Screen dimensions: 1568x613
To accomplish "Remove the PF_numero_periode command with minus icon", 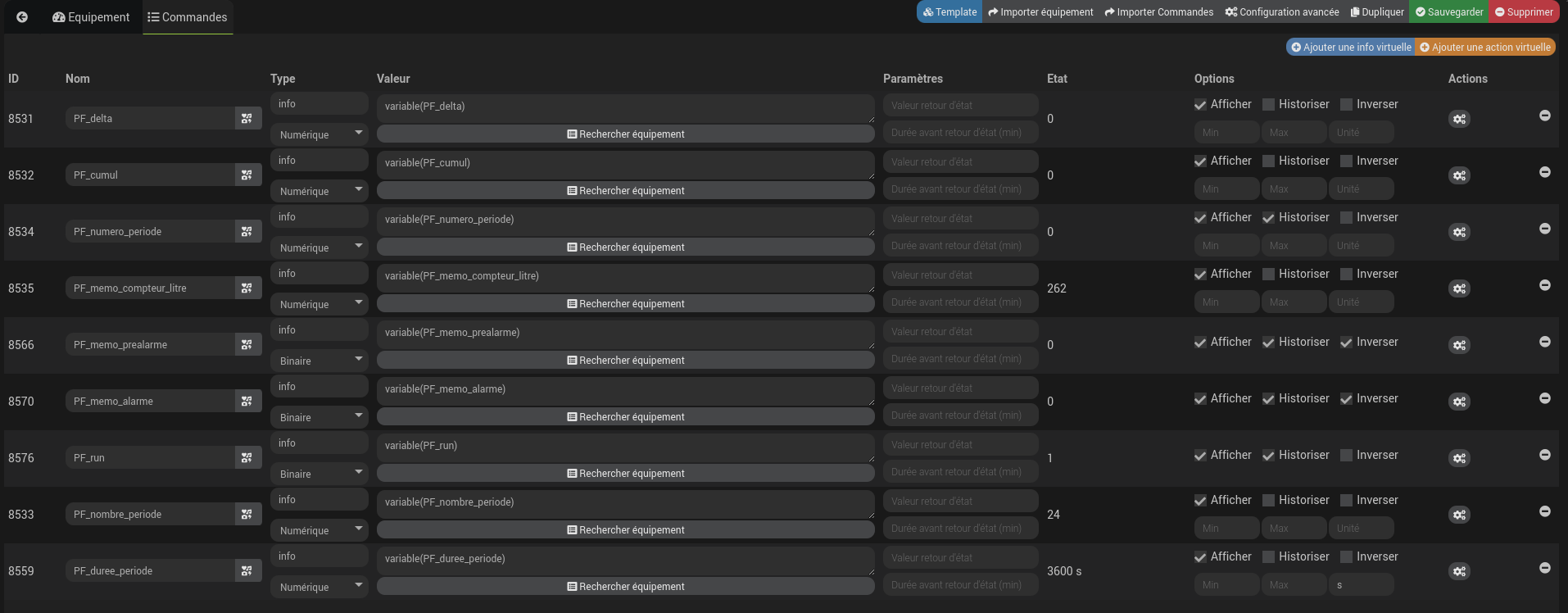I will [x=1544, y=229].
